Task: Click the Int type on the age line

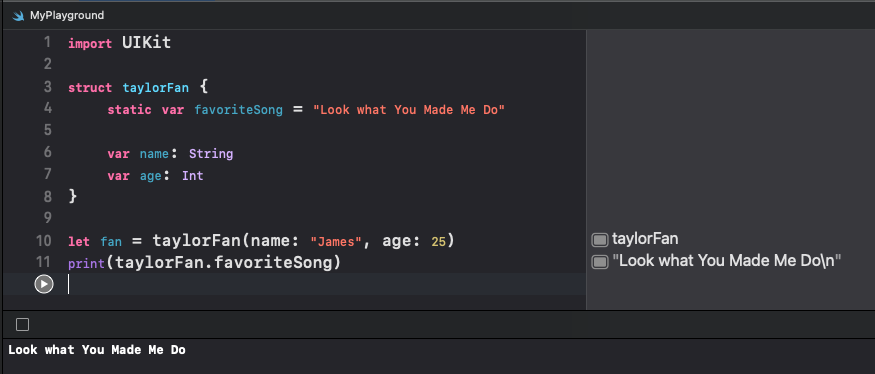Action: point(193,176)
